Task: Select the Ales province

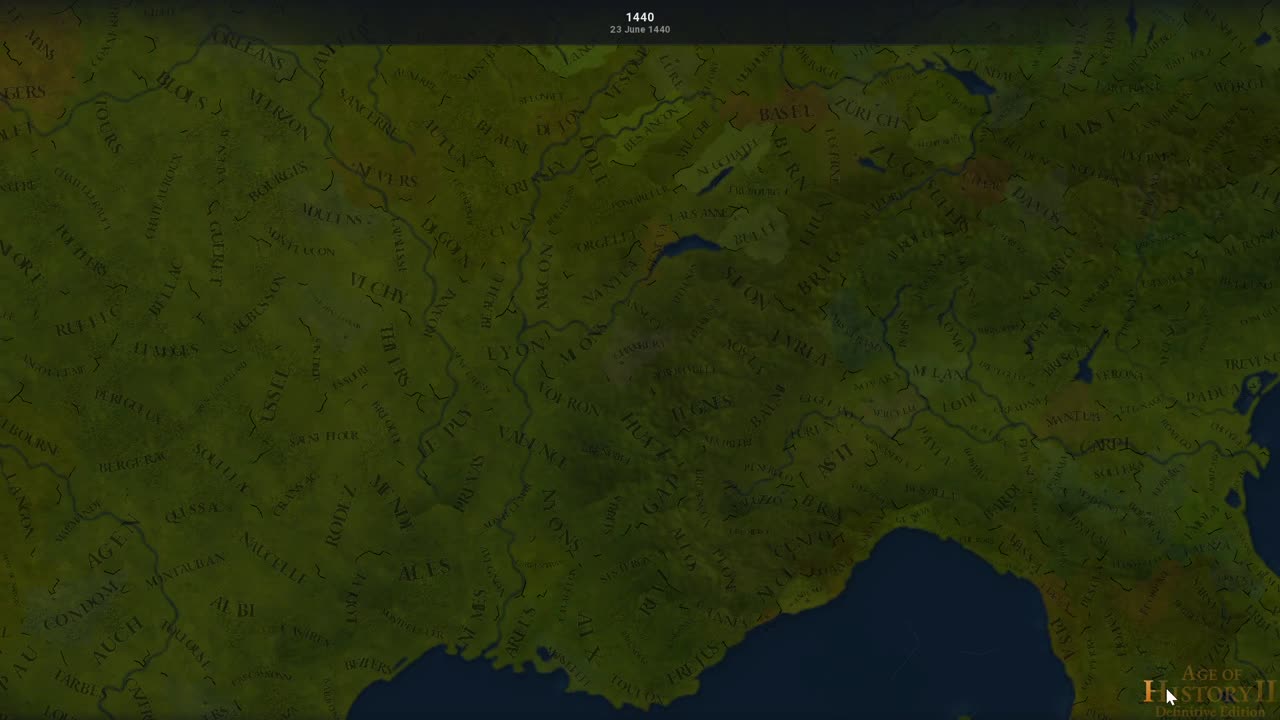Action: coord(424,572)
